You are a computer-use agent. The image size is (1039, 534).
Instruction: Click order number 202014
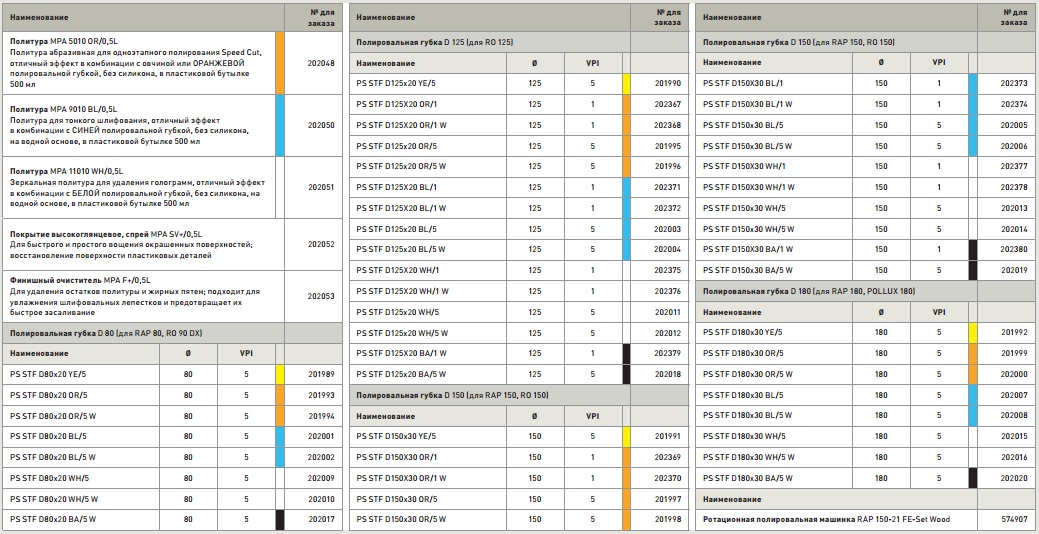coord(1014,229)
